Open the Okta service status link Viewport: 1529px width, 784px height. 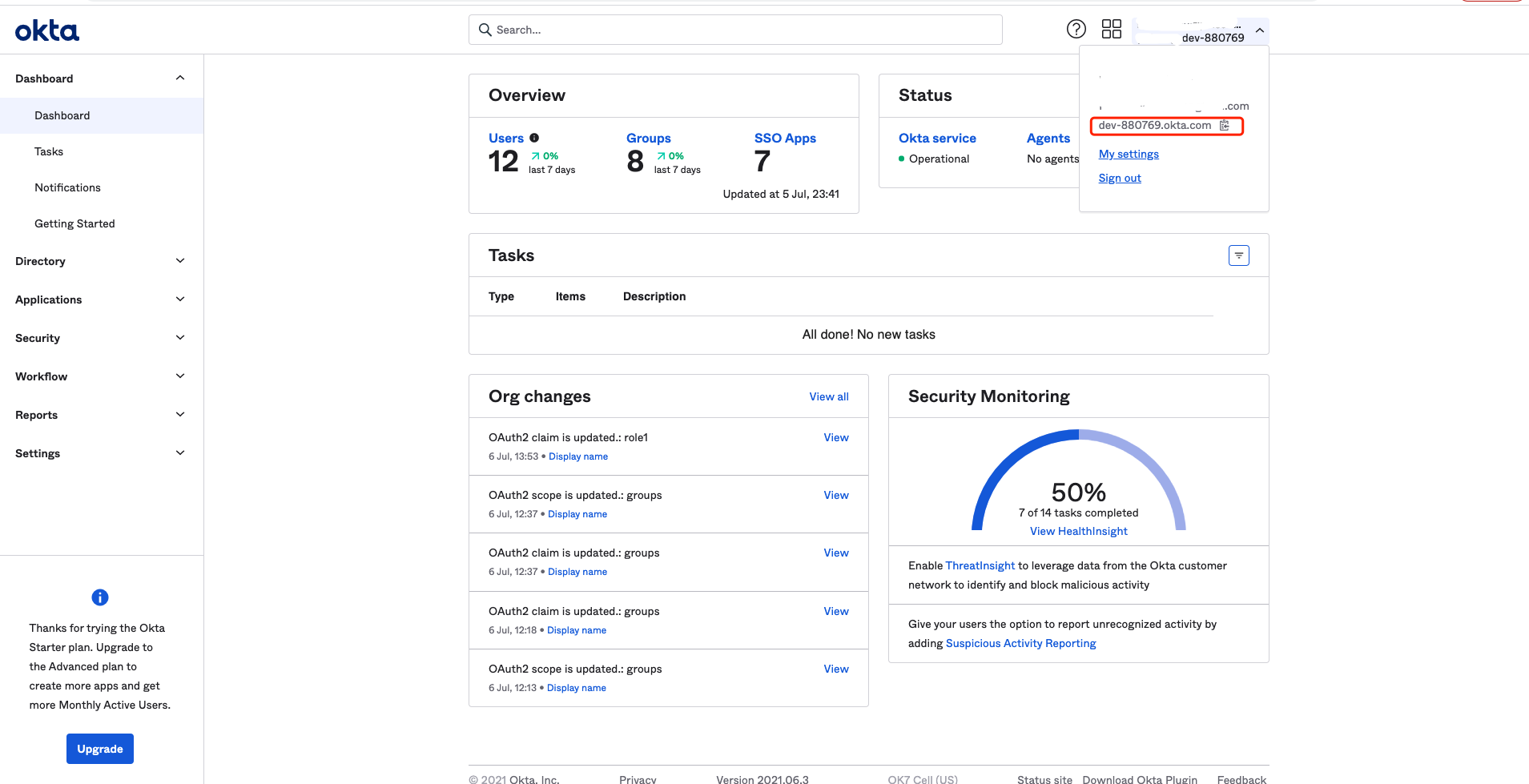click(x=937, y=138)
